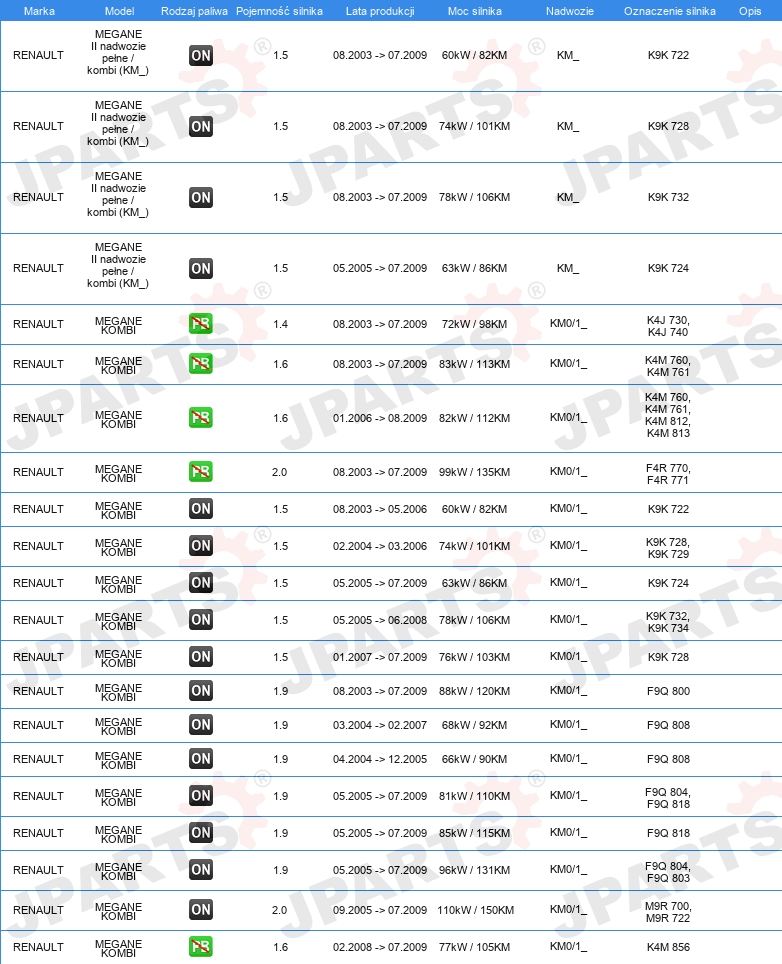Click the 2.0 capacity in the F4R 770 row
Image resolution: width=782 pixels, height=964 pixels.
point(280,472)
